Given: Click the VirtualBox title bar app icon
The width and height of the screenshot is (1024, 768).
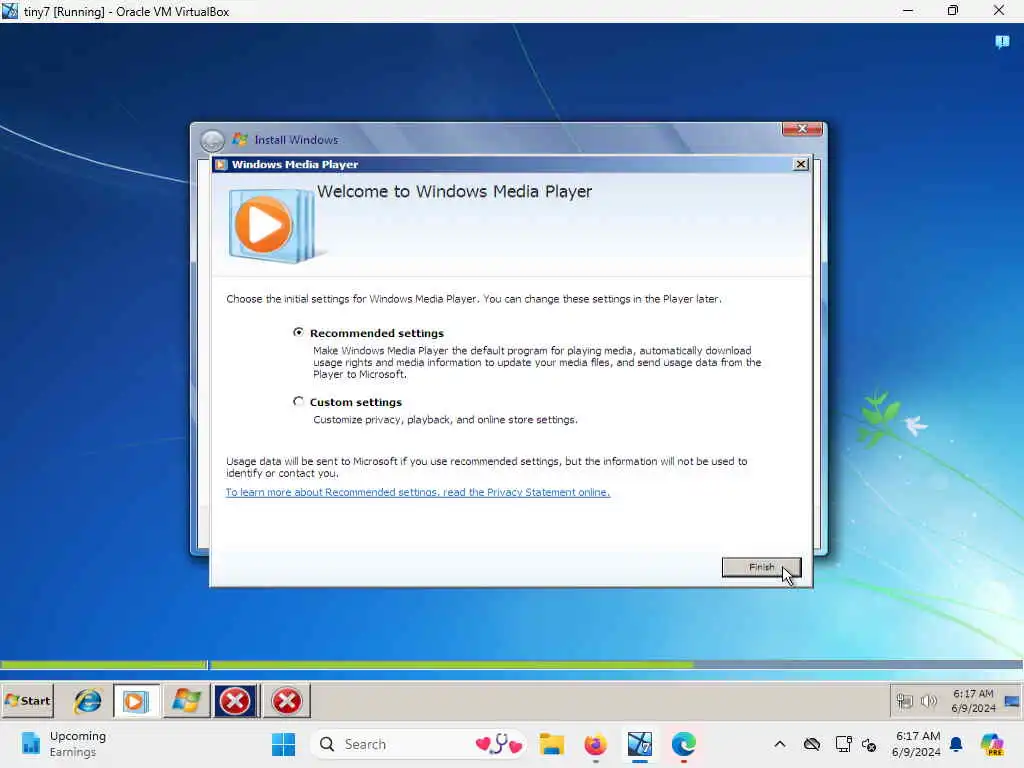Looking at the screenshot, I should pyautogui.click(x=10, y=11).
